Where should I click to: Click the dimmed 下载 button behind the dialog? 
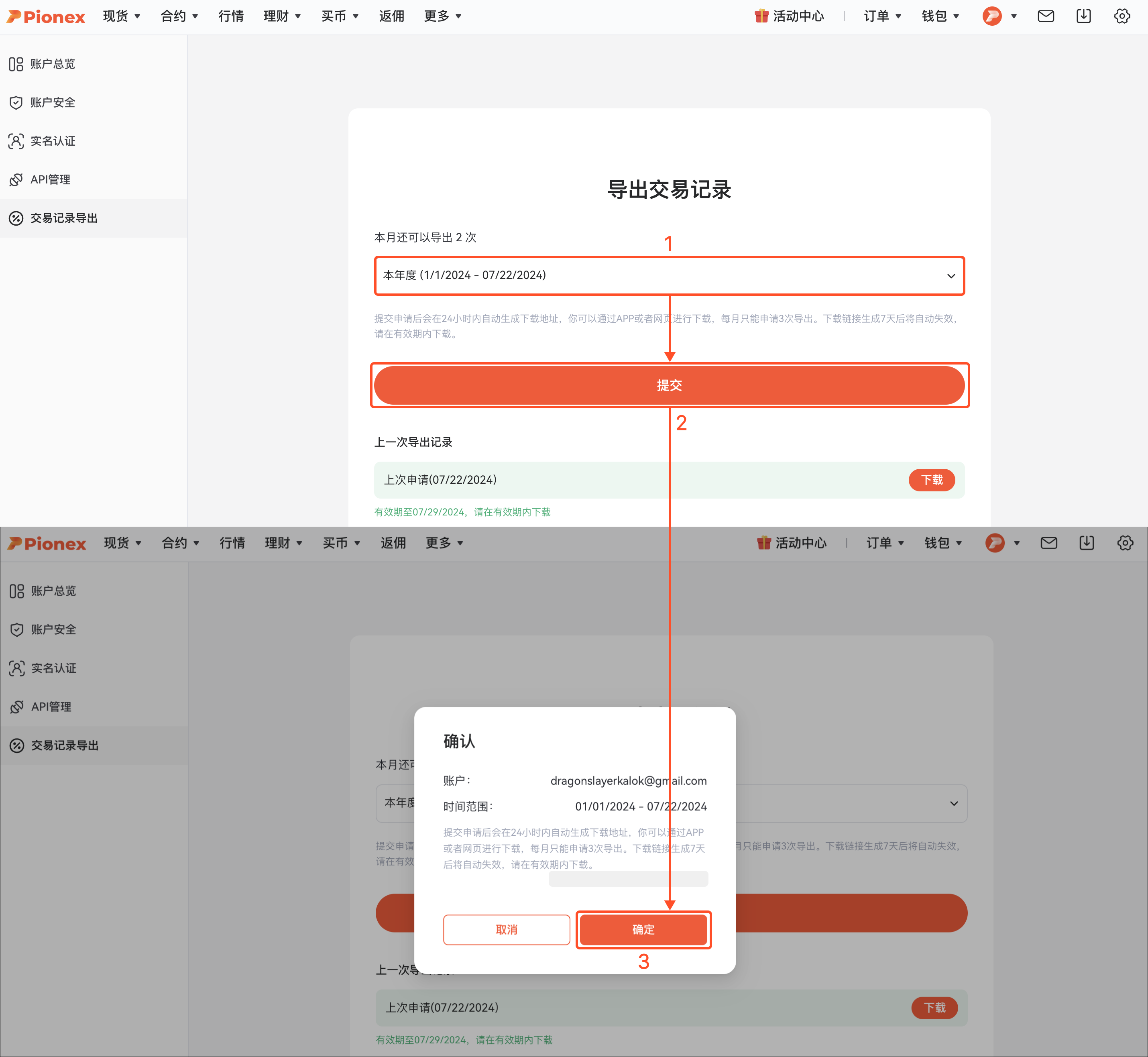pos(934,1008)
